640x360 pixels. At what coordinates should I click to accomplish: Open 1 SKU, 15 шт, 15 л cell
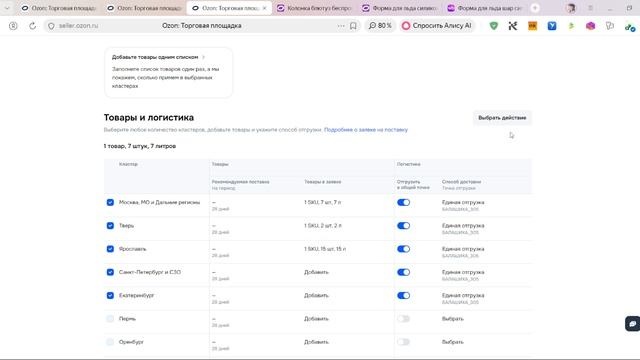(x=325, y=249)
